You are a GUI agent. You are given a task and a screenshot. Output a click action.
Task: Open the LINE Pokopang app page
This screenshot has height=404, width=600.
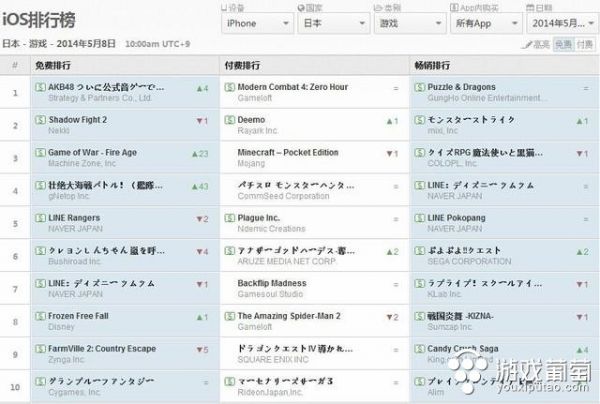pyautogui.click(x=456, y=218)
